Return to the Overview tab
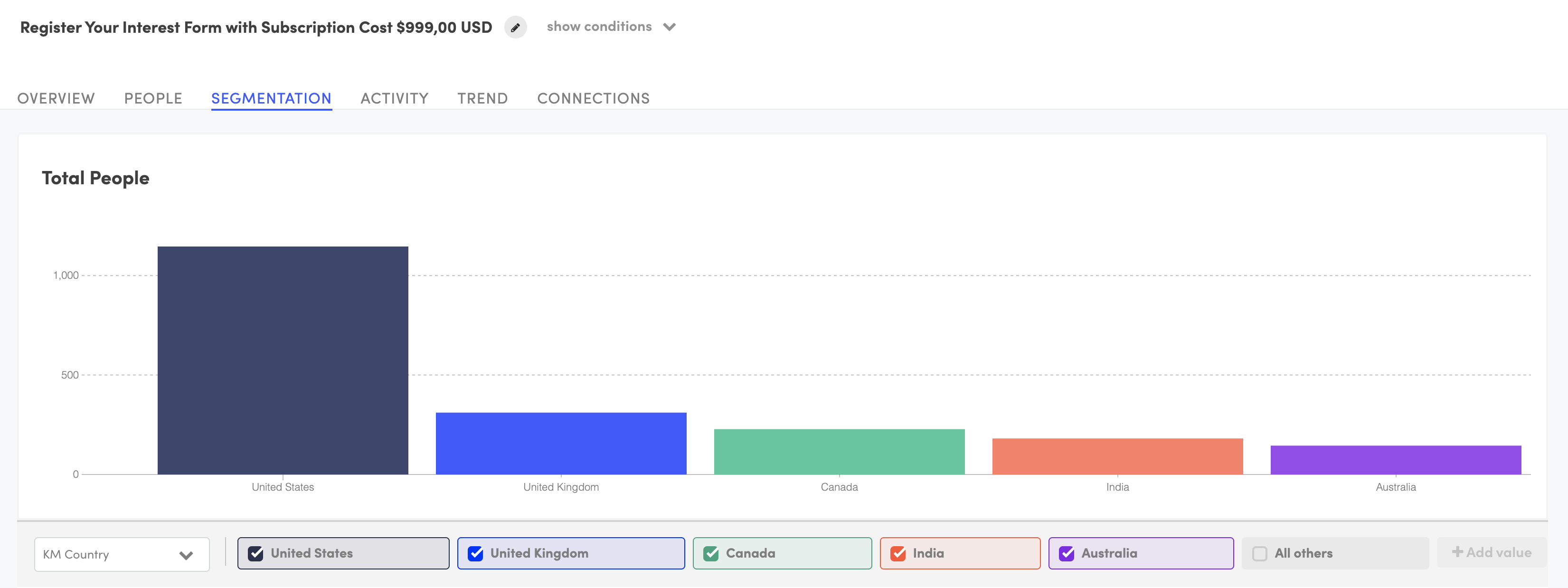This screenshot has height=588, width=1568. point(56,98)
